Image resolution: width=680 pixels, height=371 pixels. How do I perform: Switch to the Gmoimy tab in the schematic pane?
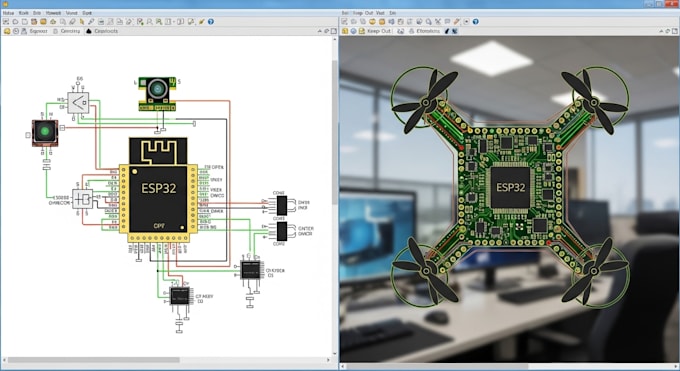point(70,31)
